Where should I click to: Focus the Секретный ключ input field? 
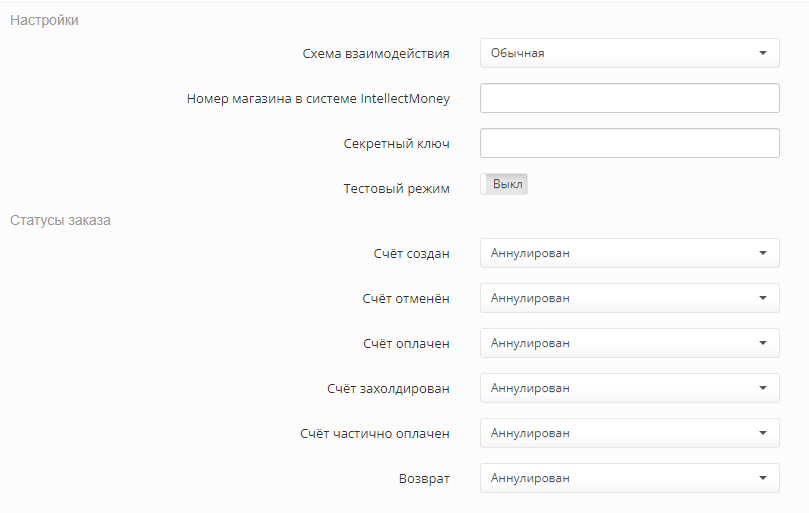pos(629,143)
